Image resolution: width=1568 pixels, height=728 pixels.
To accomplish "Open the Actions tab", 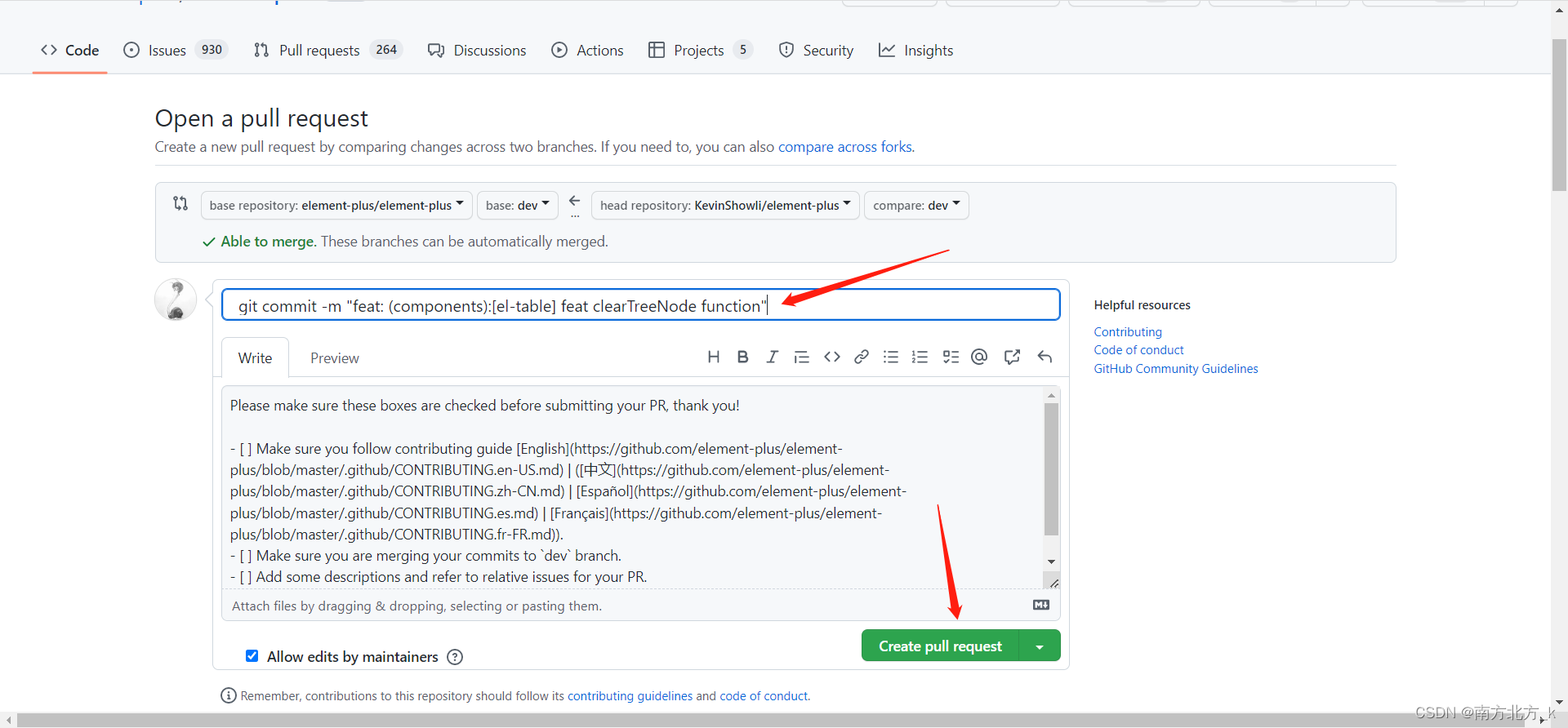I will tap(587, 50).
